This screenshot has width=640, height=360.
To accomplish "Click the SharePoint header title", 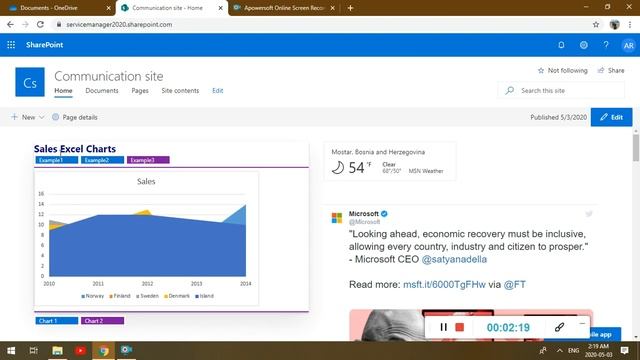I will click(x=44, y=45).
